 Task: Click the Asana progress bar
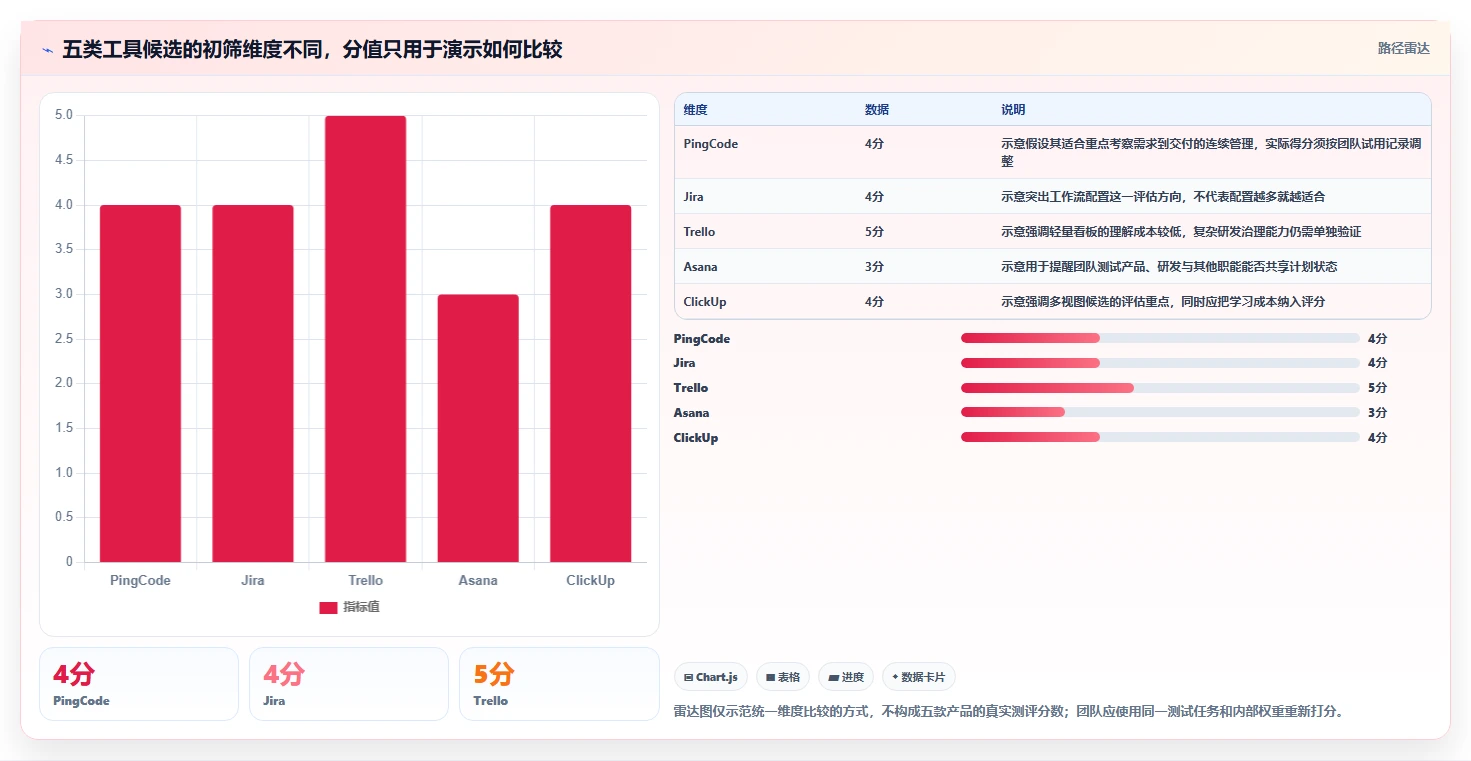click(1160, 413)
